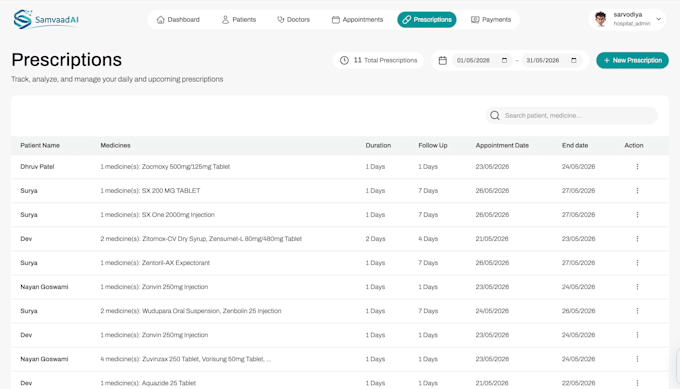Open the Appointments tab
This screenshot has height=389, width=680.
(x=357, y=20)
